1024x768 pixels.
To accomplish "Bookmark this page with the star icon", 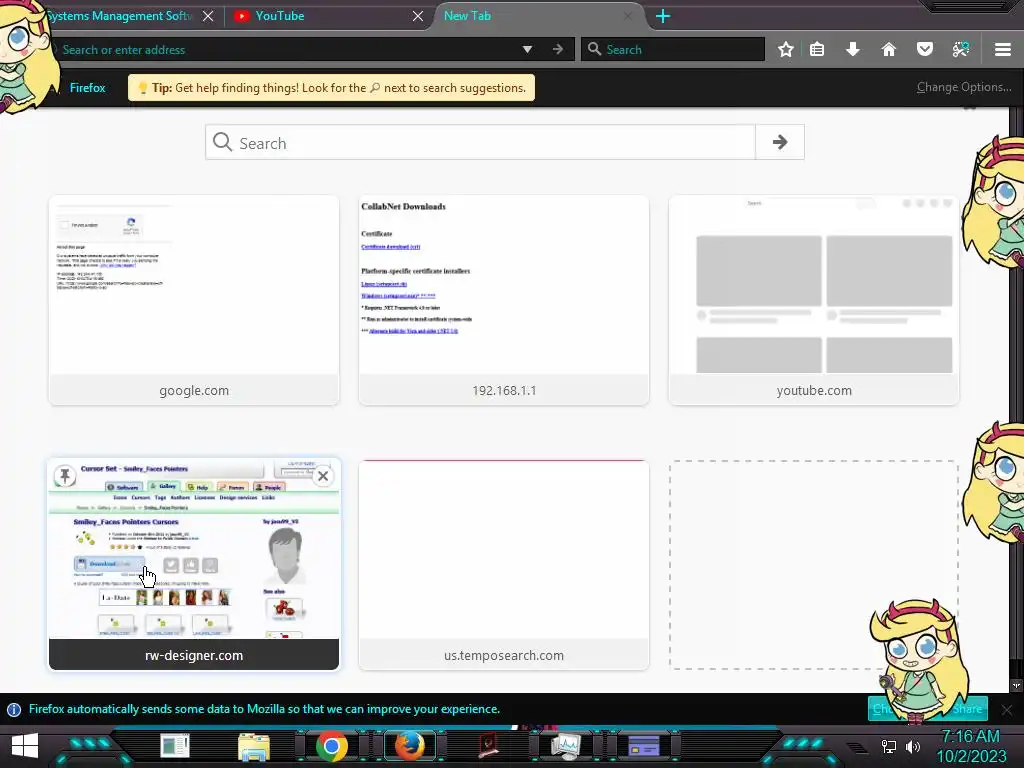I will point(786,50).
